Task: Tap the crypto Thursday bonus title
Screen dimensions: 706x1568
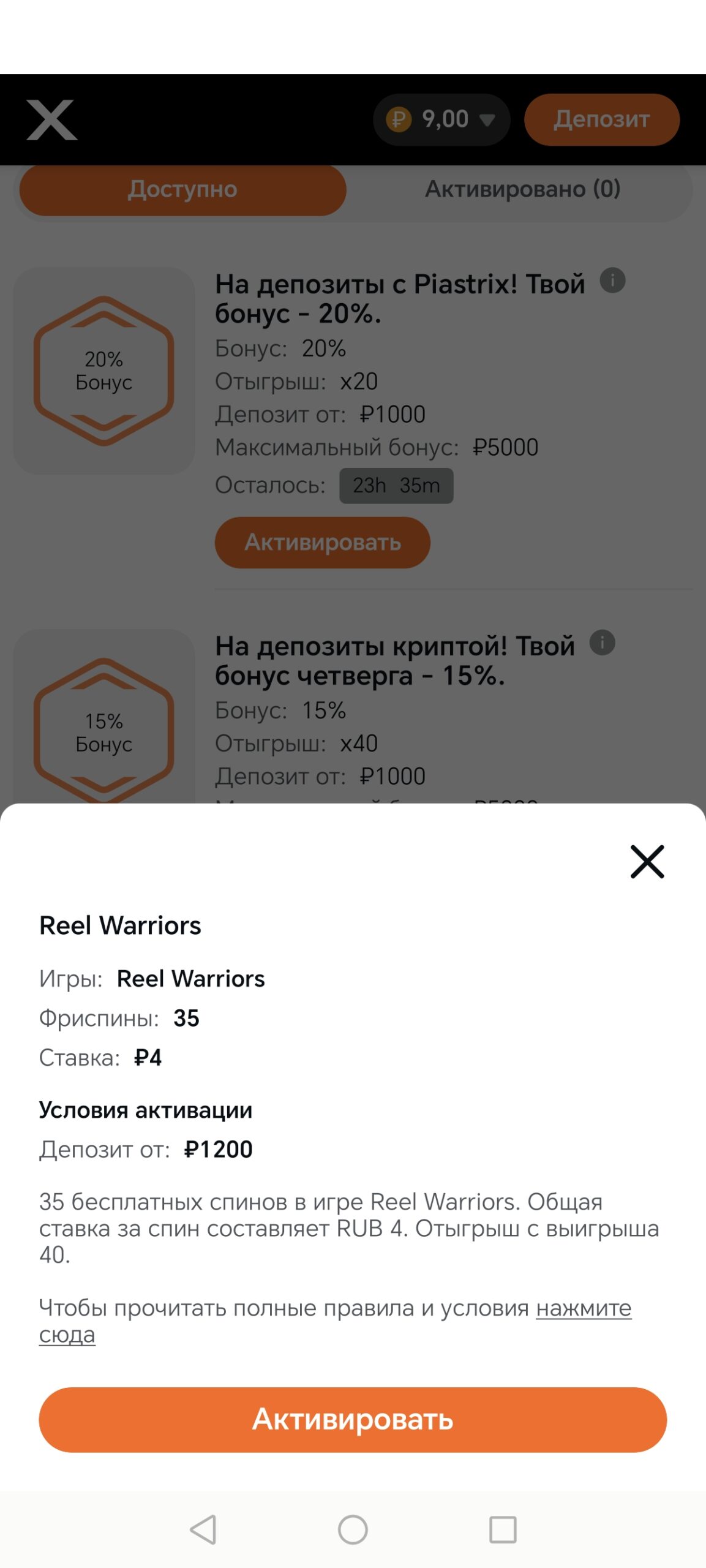Action: pos(394,660)
